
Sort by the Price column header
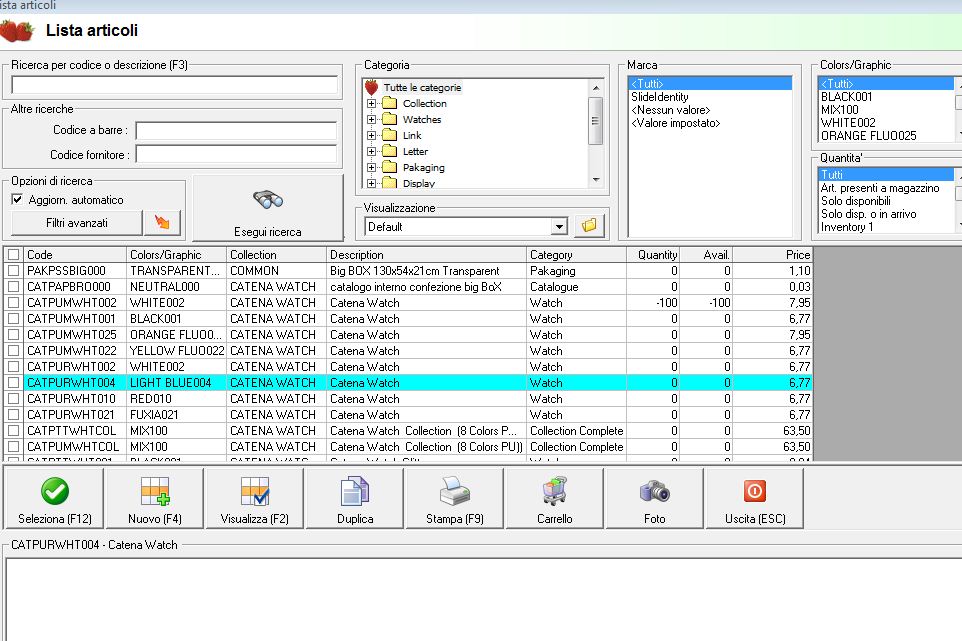pyautogui.click(x=772, y=255)
